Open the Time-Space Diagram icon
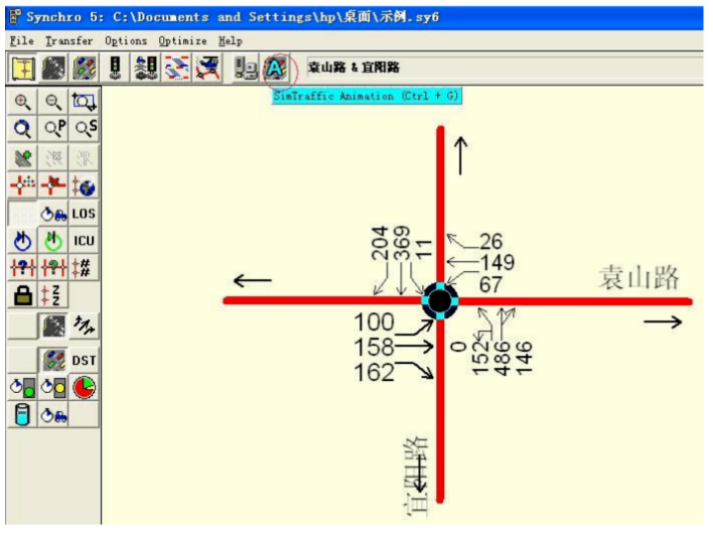 click(x=177, y=69)
